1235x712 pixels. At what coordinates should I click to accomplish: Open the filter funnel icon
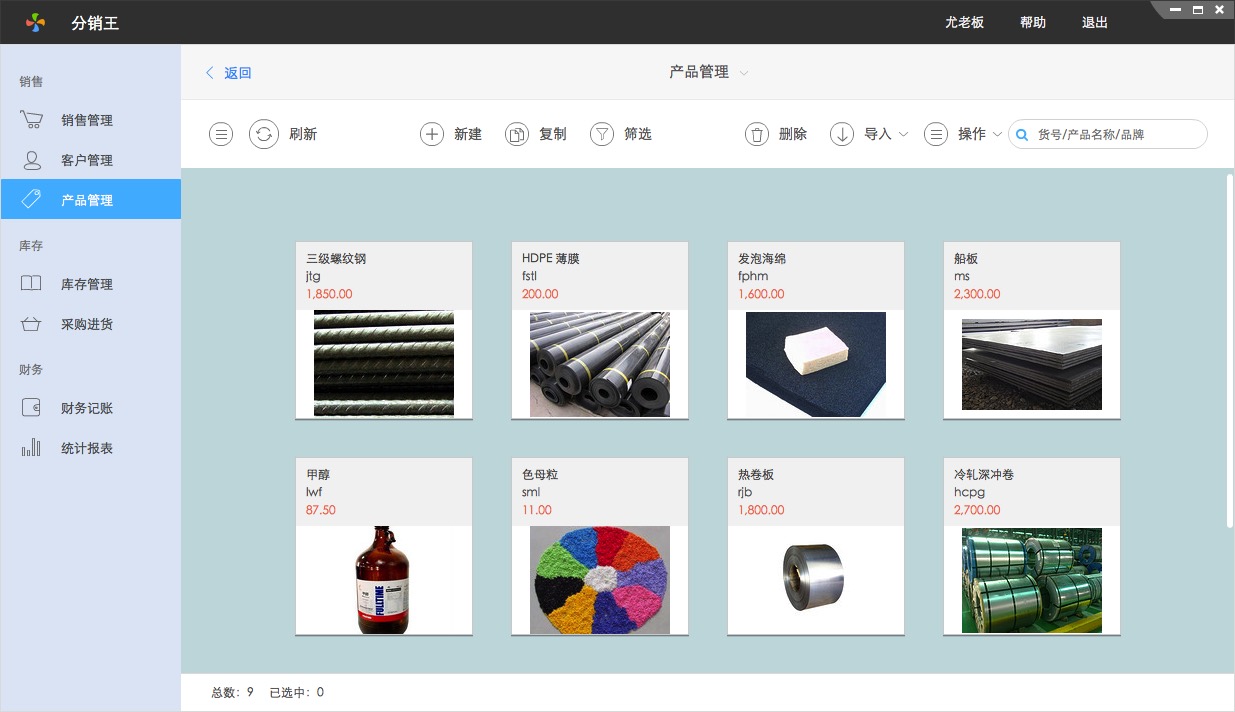click(601, 134)
